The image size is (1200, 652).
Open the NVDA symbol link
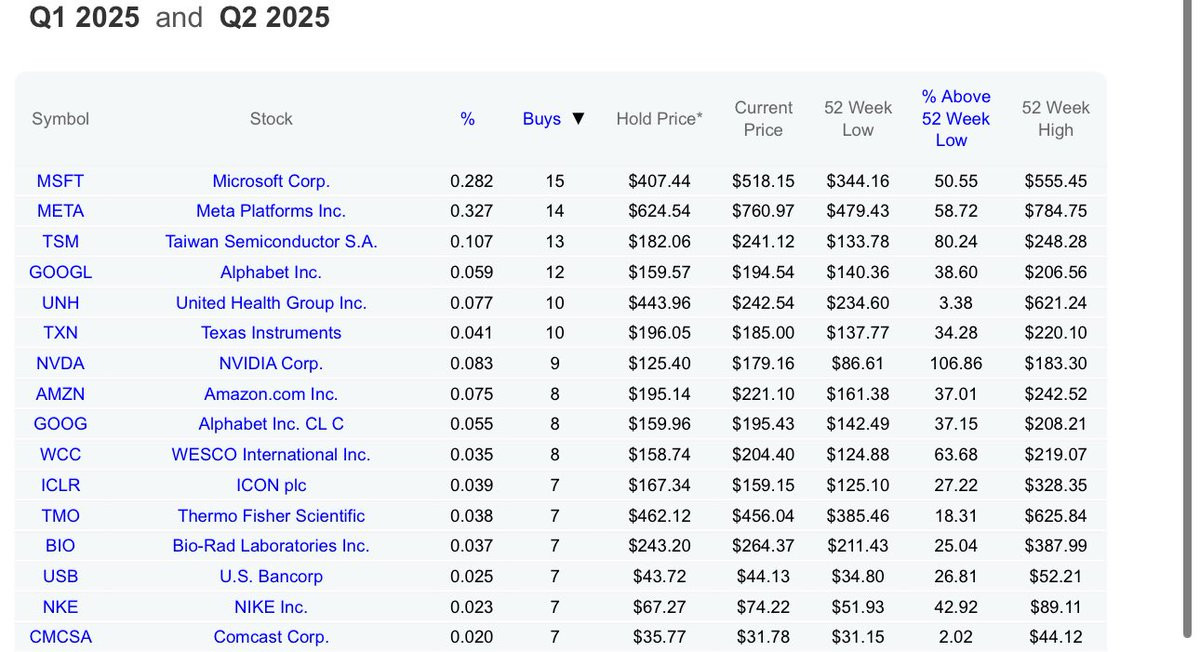[60, 363]
